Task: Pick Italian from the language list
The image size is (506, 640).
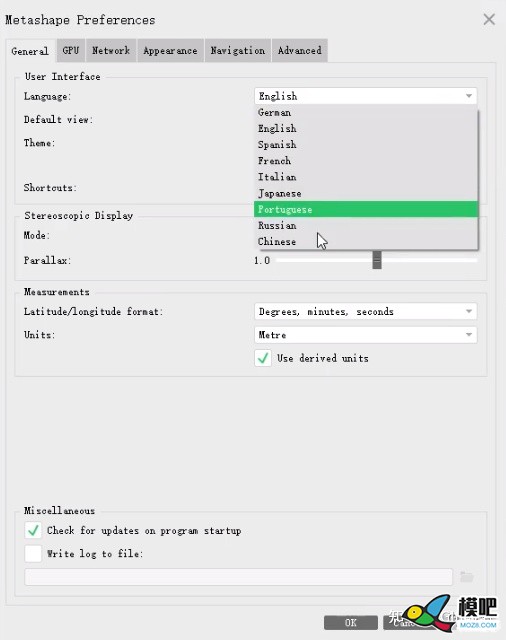Action: coord(366,177)
